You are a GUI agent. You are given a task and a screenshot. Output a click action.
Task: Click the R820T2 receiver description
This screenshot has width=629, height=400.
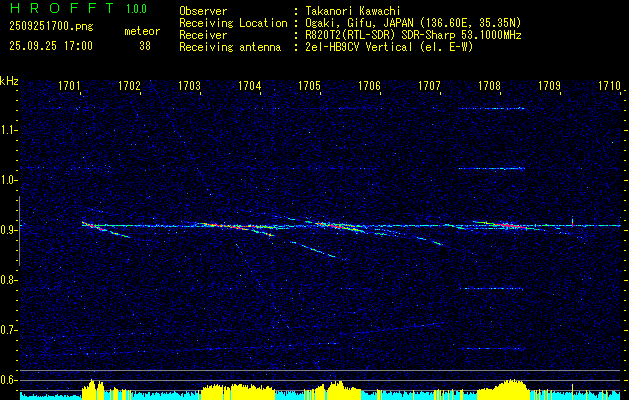(413, 35)
